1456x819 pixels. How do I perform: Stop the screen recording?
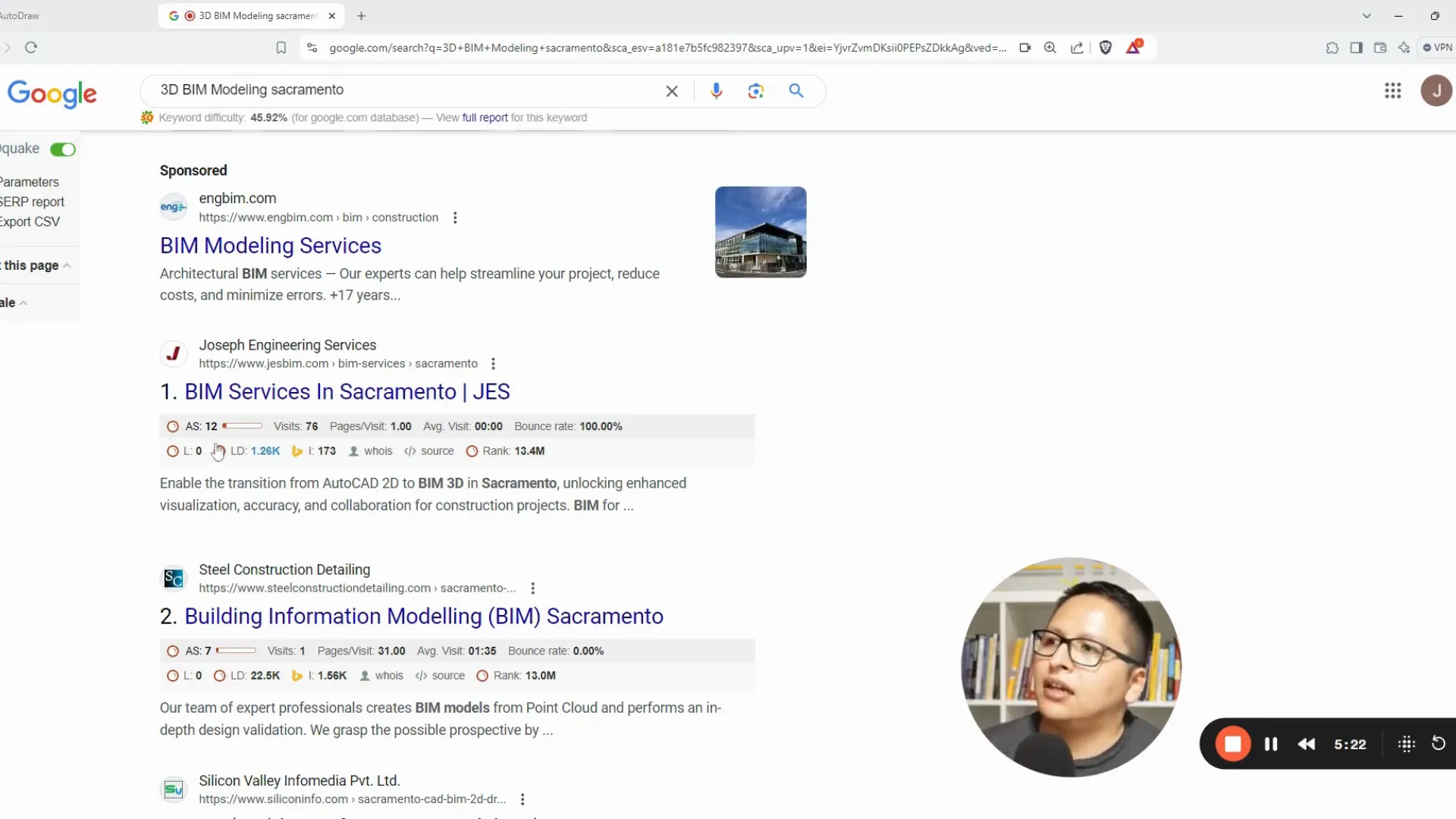pyautogui.click(x=1233, y=744)
